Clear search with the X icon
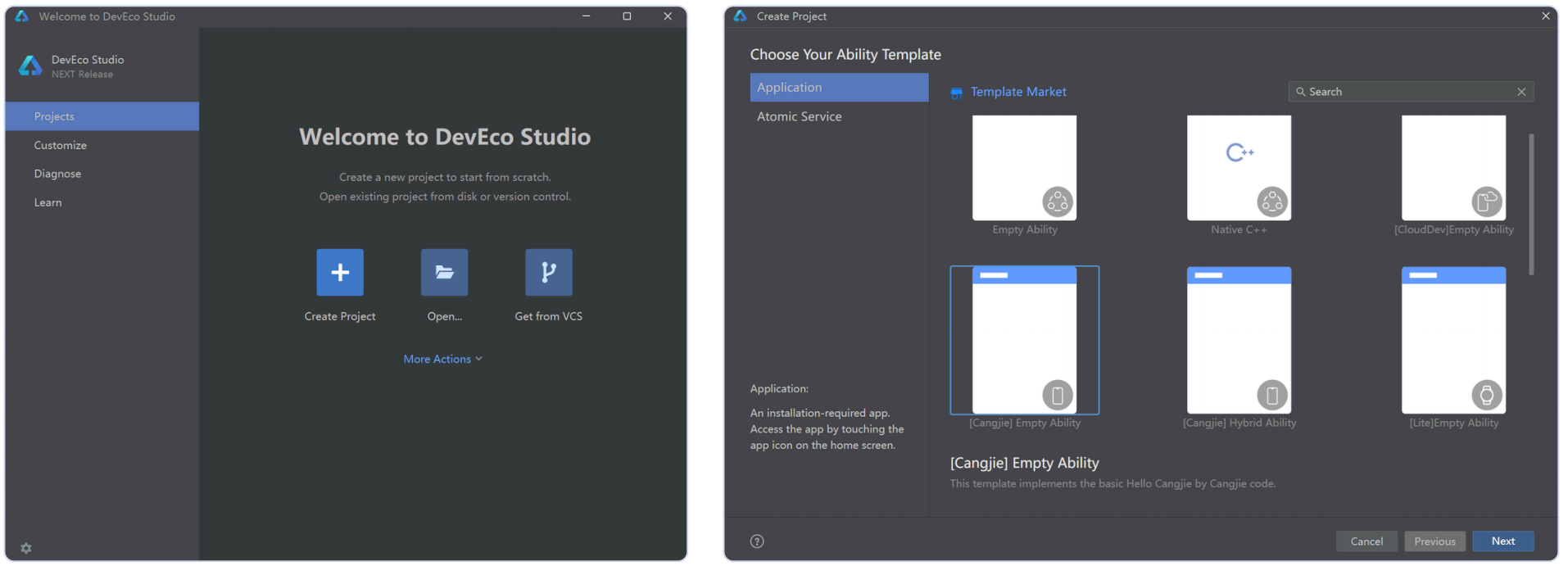 tap(1521, 92)
